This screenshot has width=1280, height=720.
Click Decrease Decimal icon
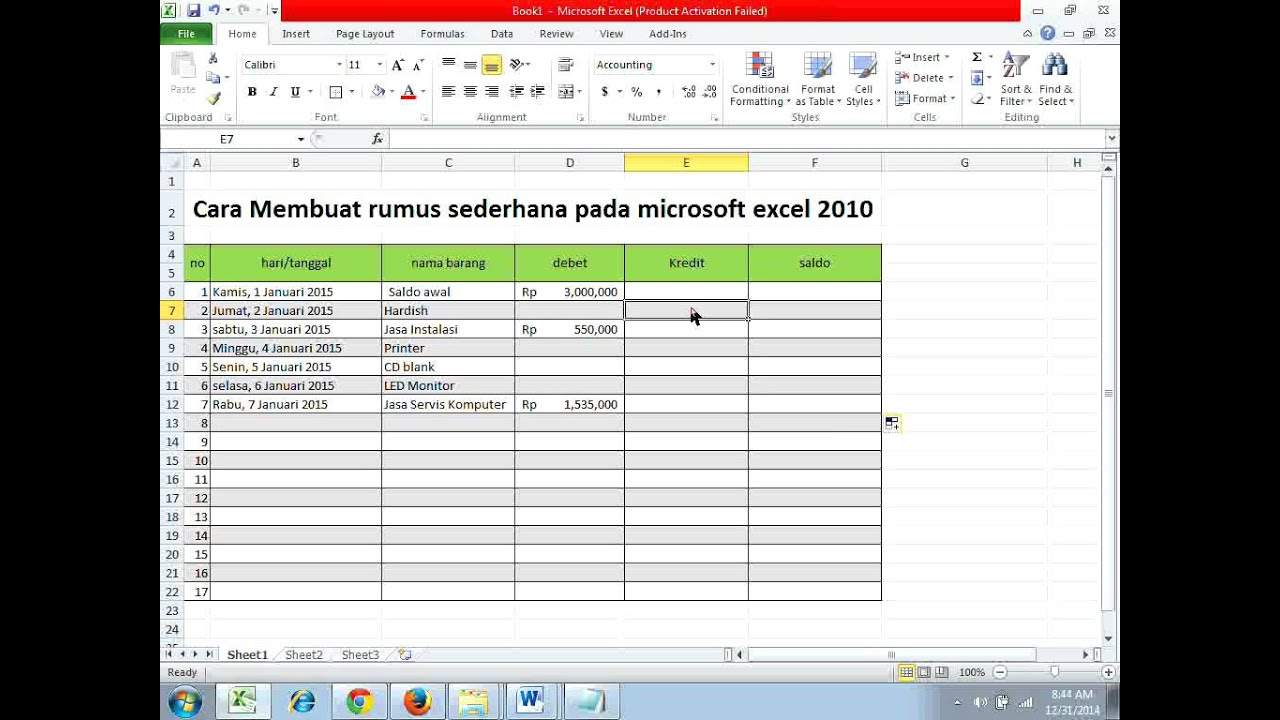[x=710, y=92]
